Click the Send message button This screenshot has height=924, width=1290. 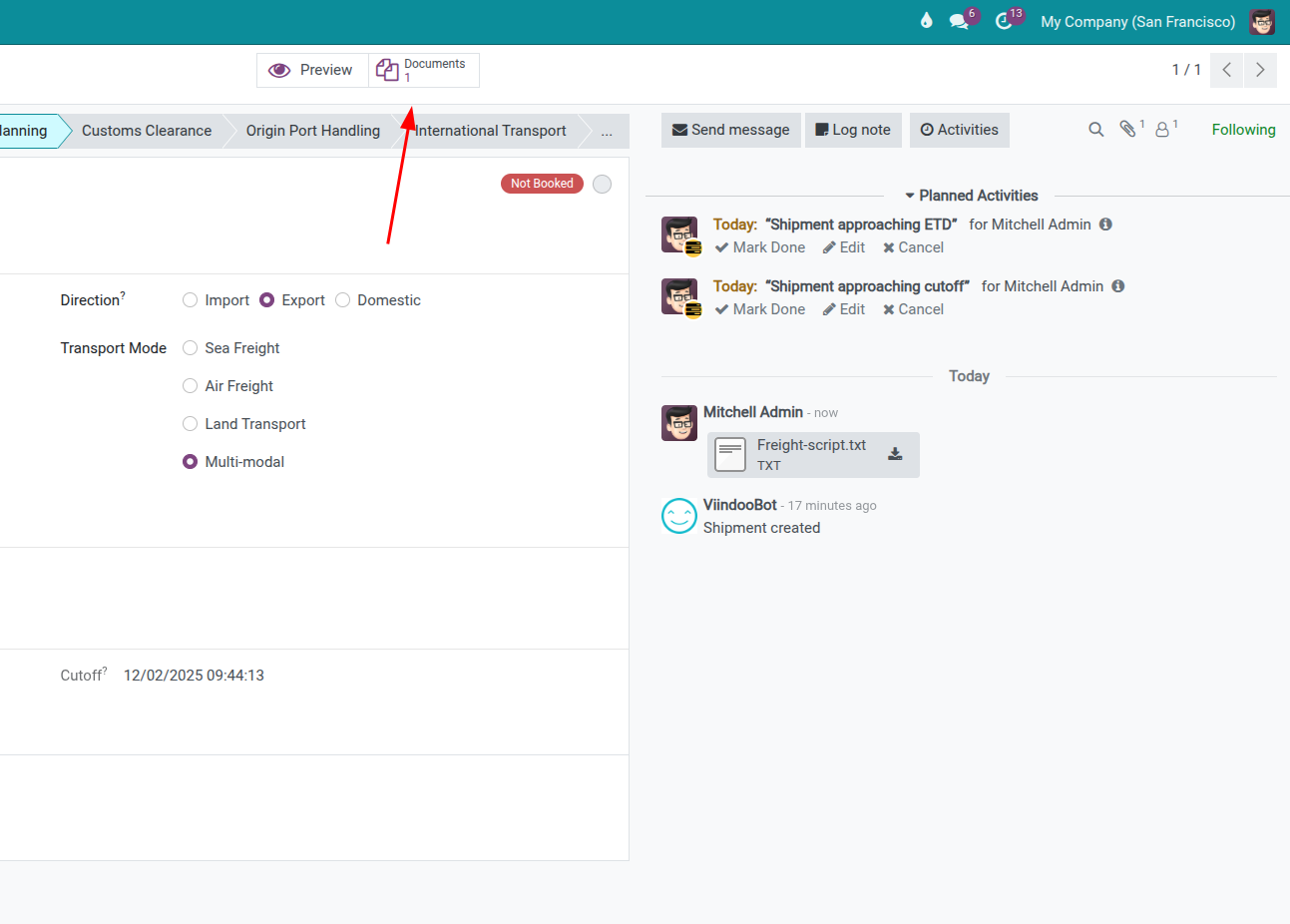[x=730, y=130]
